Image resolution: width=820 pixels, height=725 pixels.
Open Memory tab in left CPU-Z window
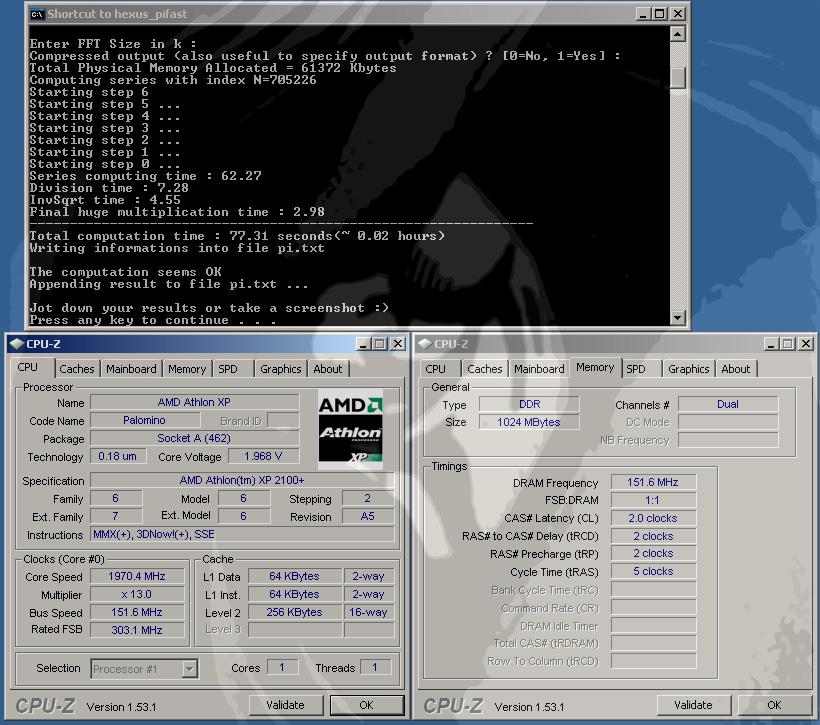tap(187, 369)
